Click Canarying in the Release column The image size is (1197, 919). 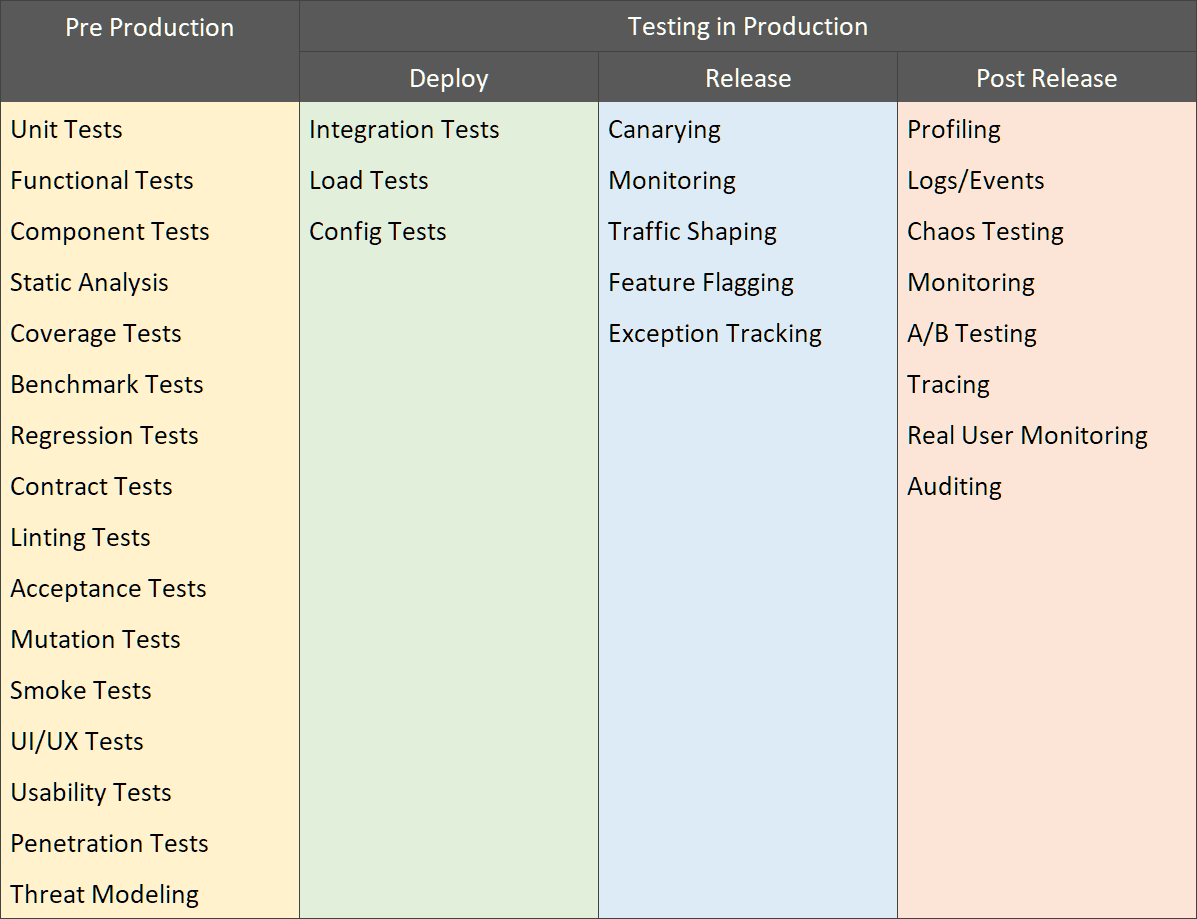coord(664,129)
